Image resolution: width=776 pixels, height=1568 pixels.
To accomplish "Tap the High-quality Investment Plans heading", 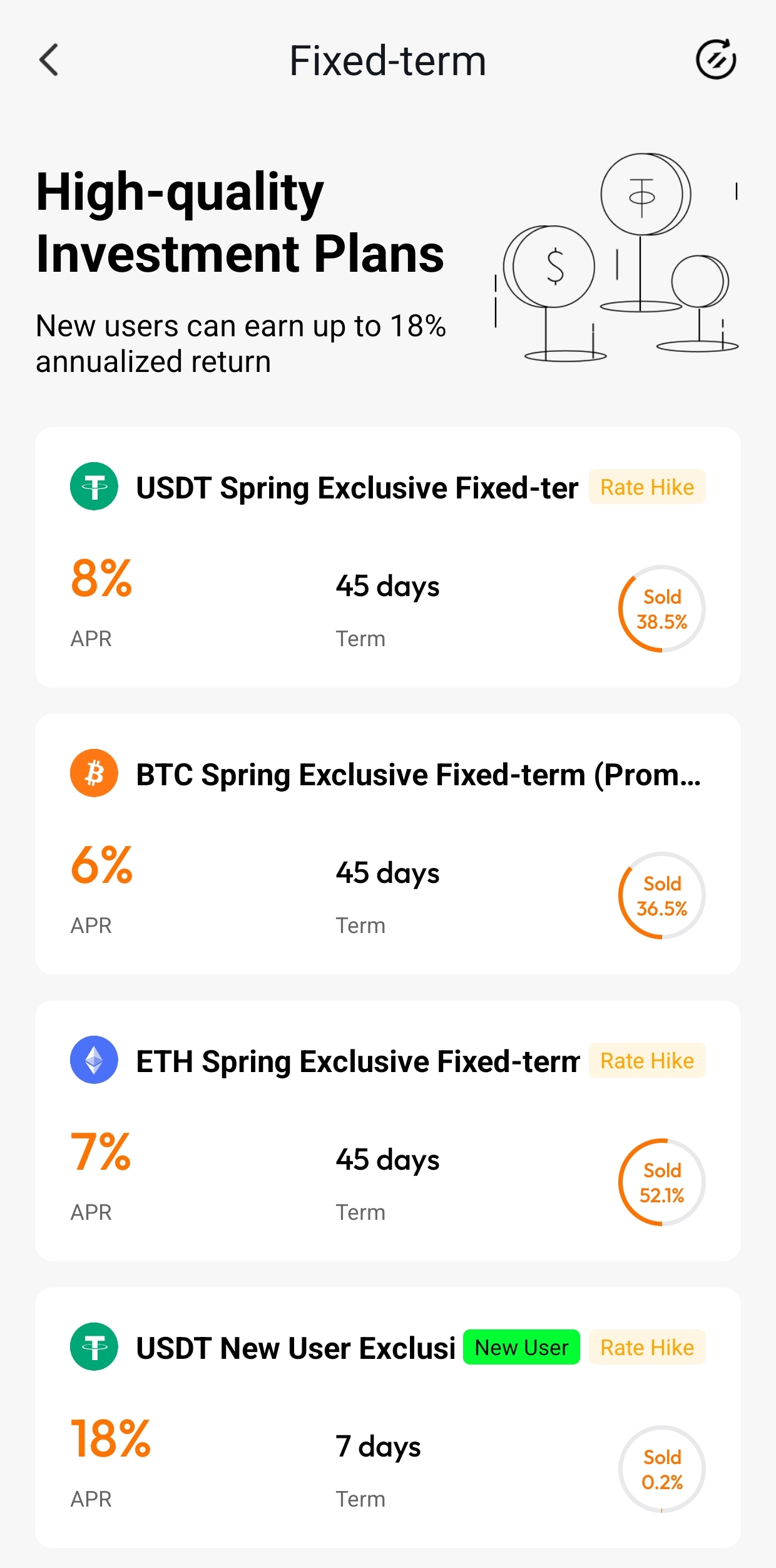I will pyautogui.click(x=240, y=222).
